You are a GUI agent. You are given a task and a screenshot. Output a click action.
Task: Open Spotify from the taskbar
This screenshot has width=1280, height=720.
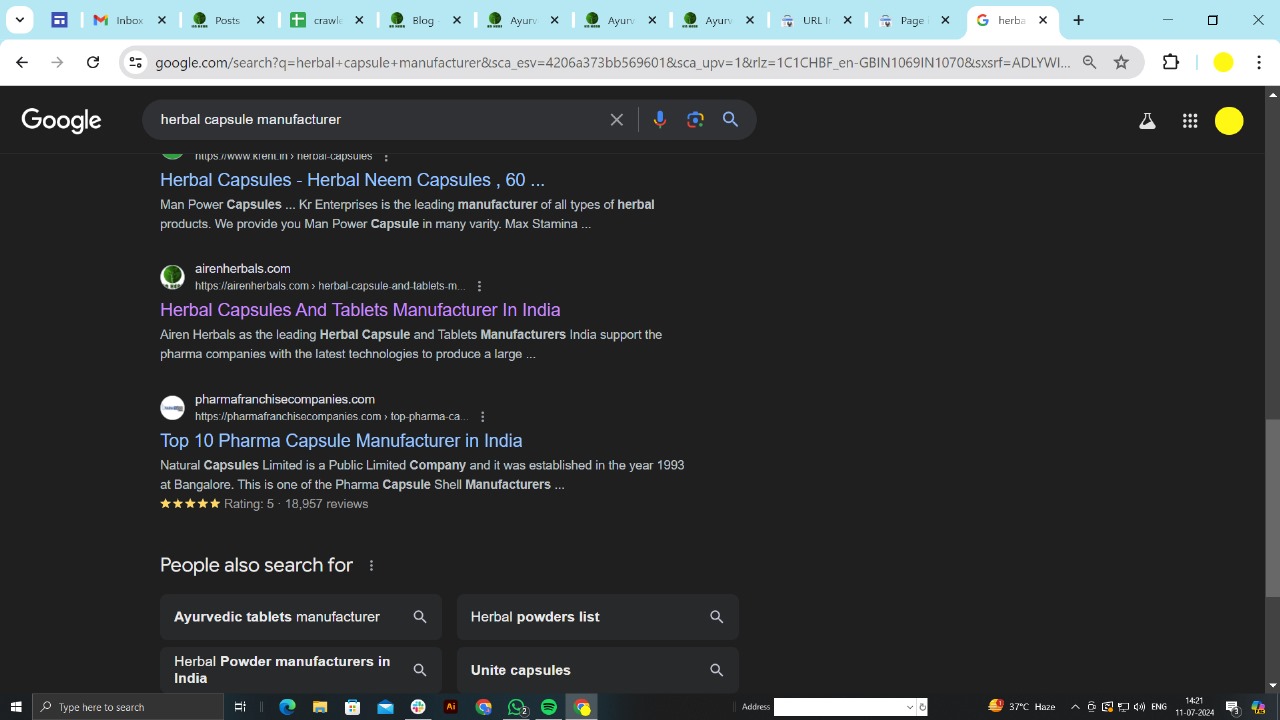[549, 707]
